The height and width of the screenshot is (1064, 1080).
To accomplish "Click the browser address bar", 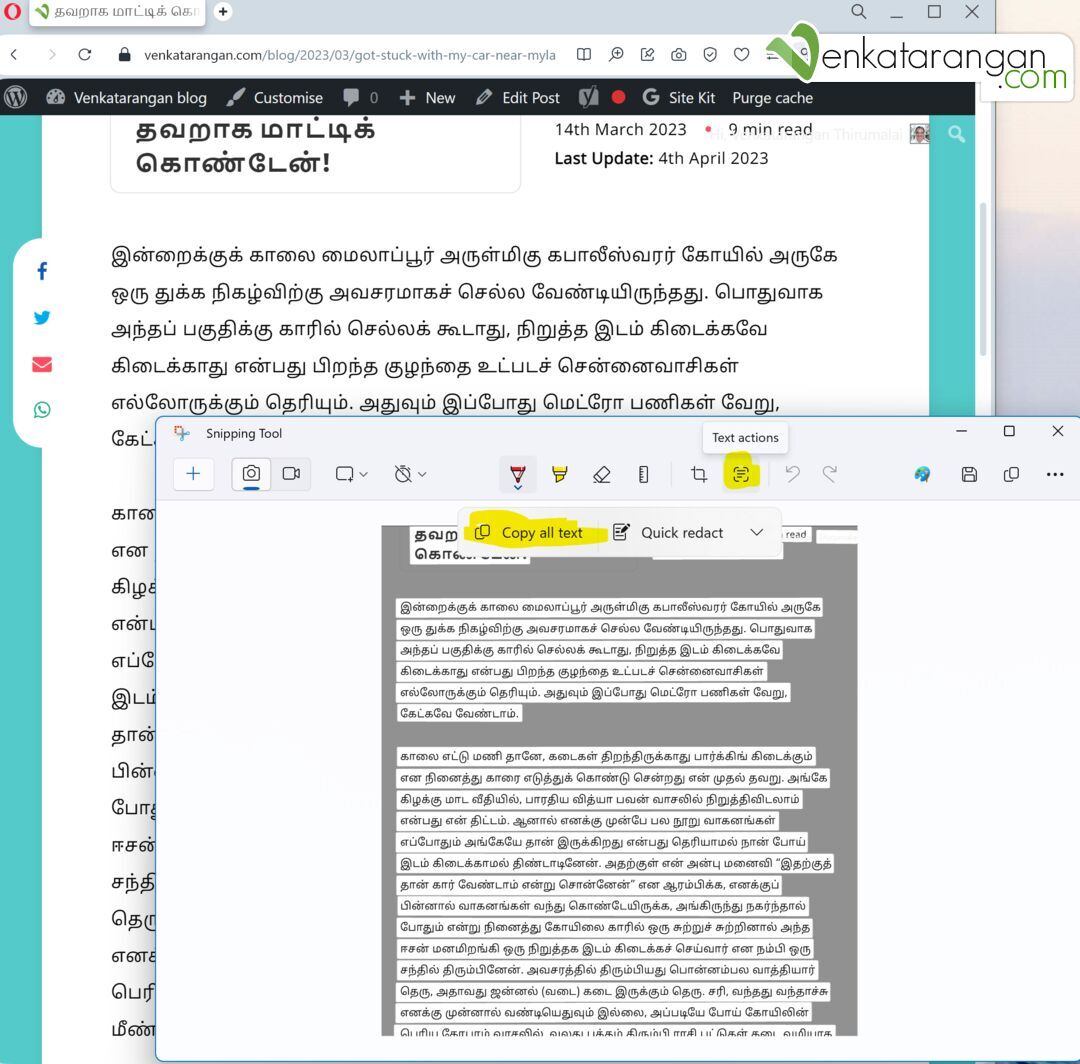I will click(x=350, y=55).
